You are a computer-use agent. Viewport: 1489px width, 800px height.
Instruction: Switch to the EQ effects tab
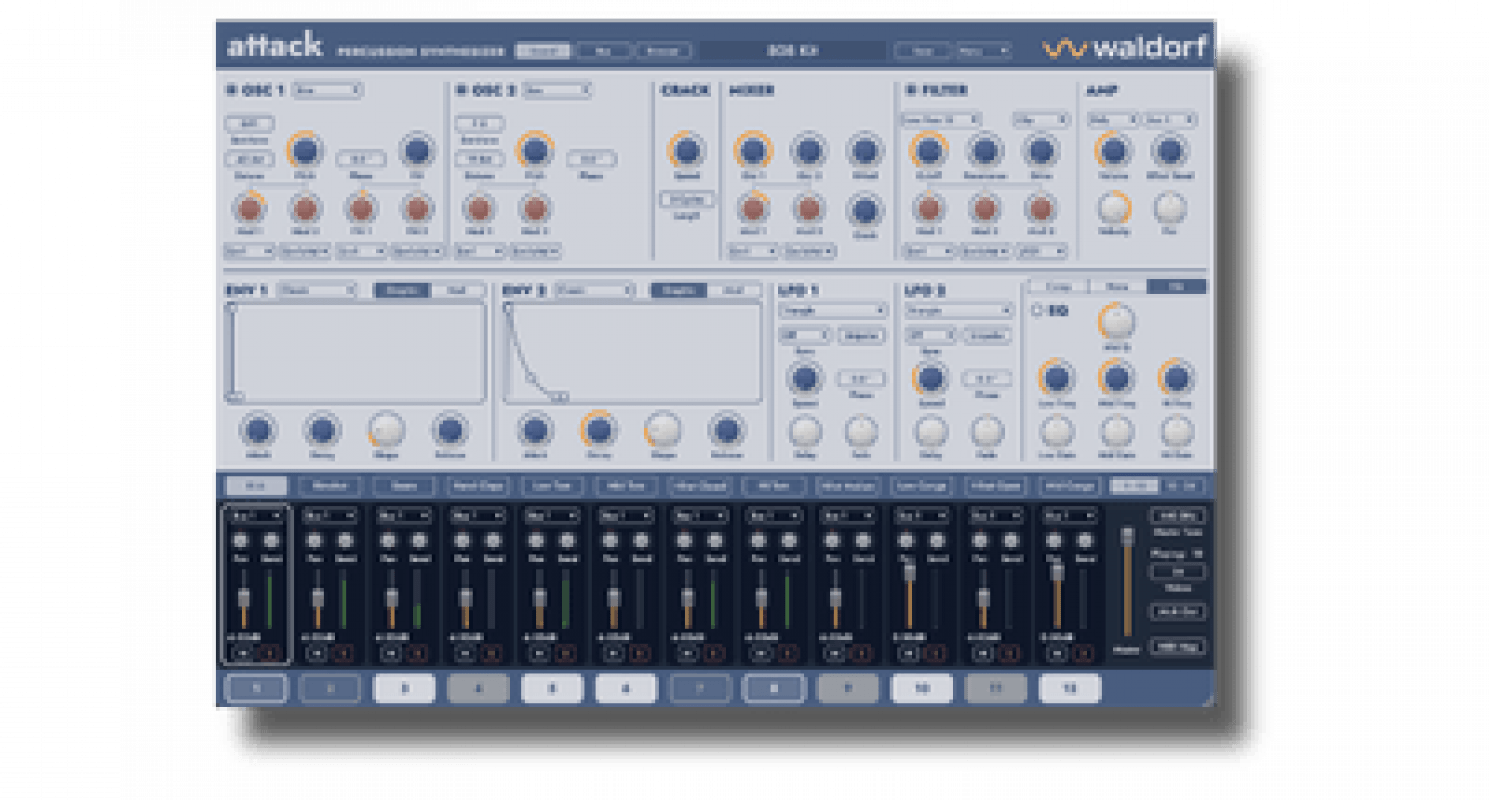[x=1177, y=286]
